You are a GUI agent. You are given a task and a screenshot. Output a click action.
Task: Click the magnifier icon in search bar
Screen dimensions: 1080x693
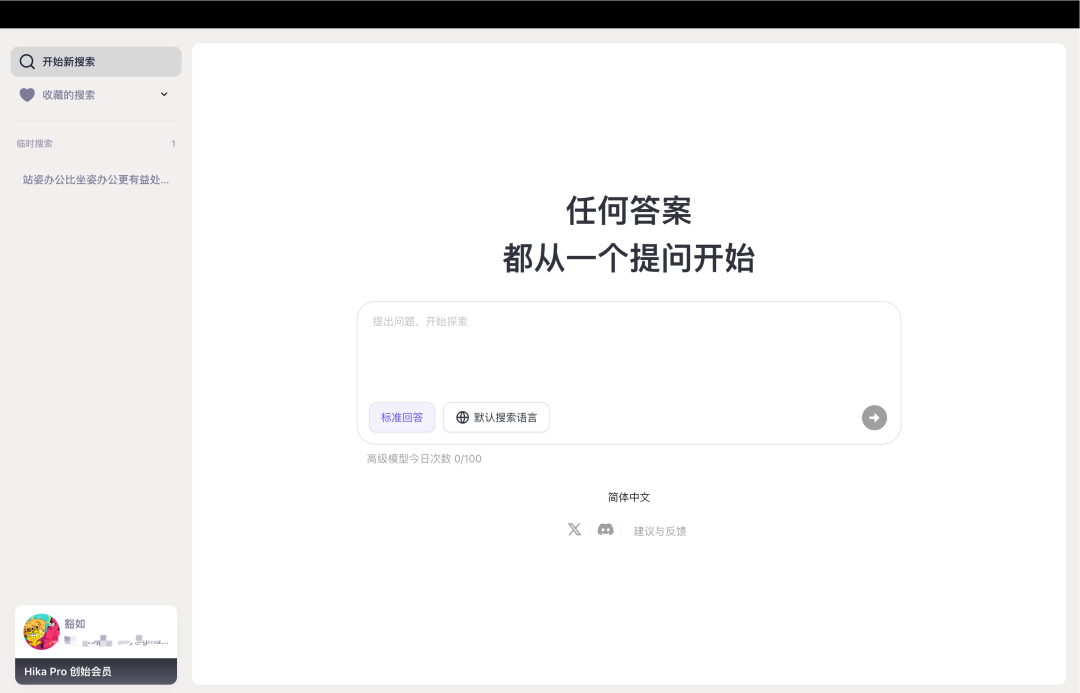coord(26,61)
